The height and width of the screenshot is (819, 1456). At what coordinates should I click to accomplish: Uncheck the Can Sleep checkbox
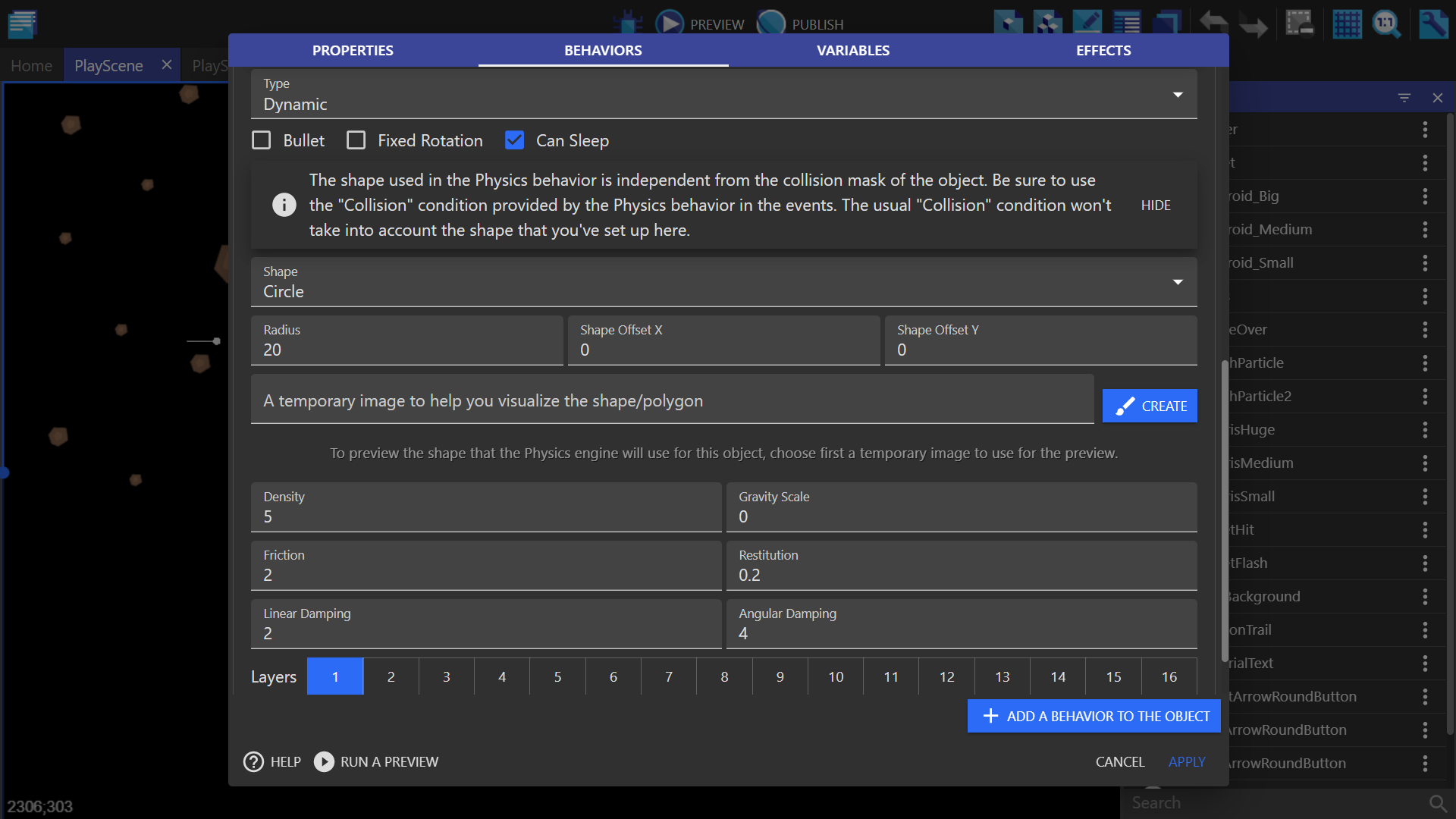(514, 140)
